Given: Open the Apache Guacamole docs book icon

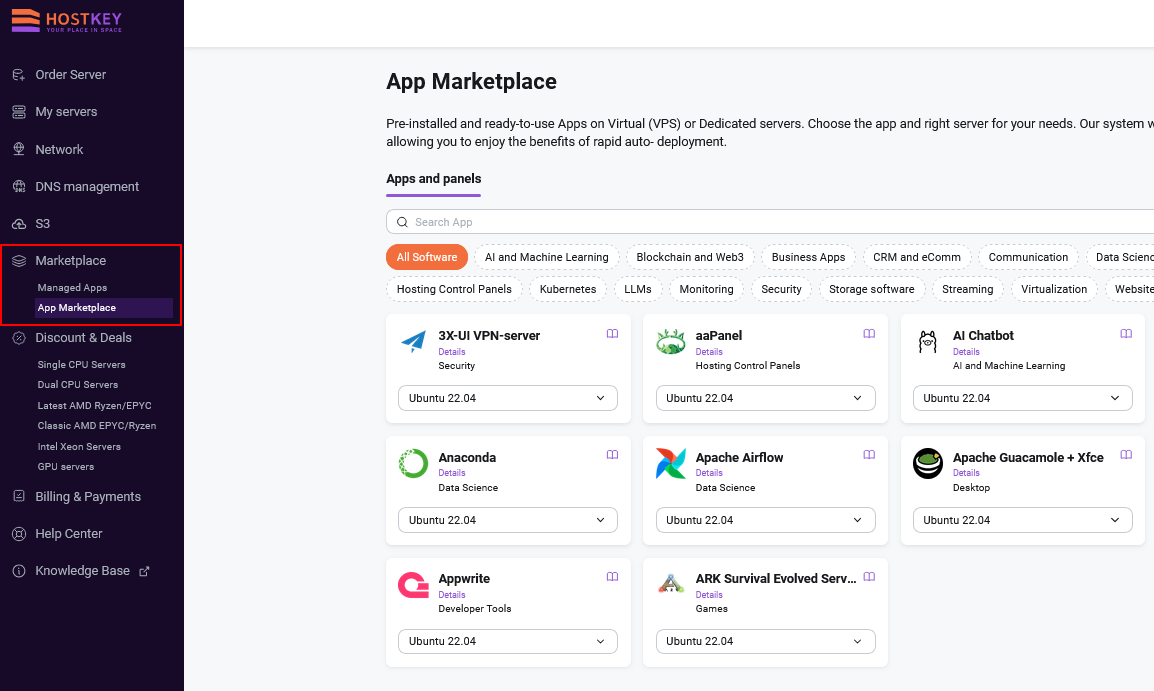Looking at the screenshot, I should [1126, 455].
